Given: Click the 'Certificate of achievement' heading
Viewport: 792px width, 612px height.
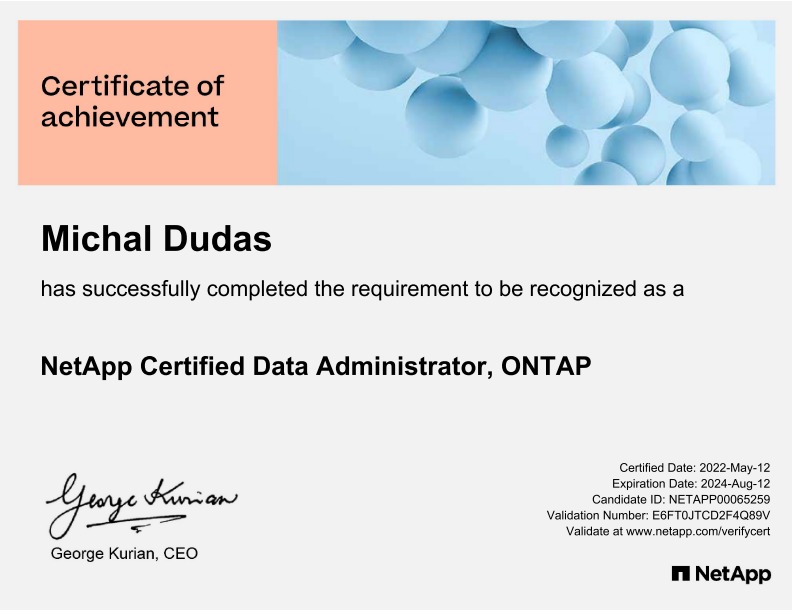Looking at the screenshot, I should 132,101.
